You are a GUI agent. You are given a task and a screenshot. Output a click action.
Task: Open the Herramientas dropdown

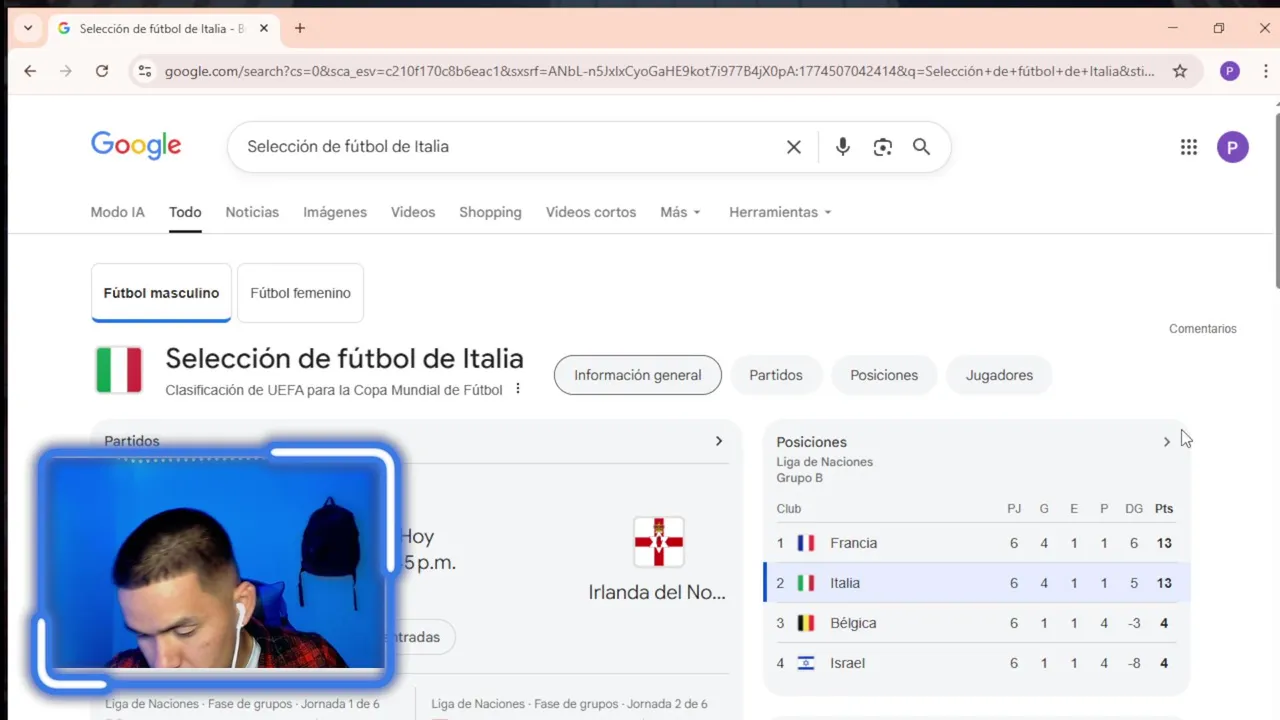coord(780,212)
